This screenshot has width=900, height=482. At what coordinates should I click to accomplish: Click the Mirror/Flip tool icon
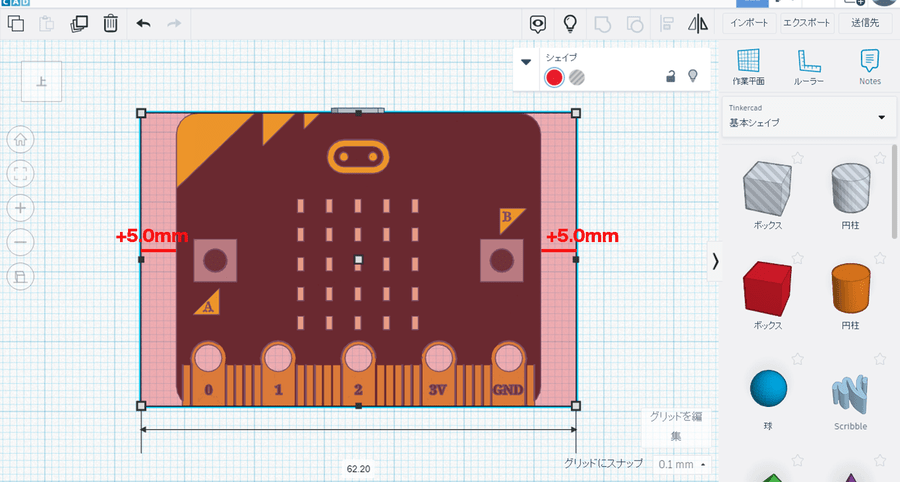coord(698,24)
